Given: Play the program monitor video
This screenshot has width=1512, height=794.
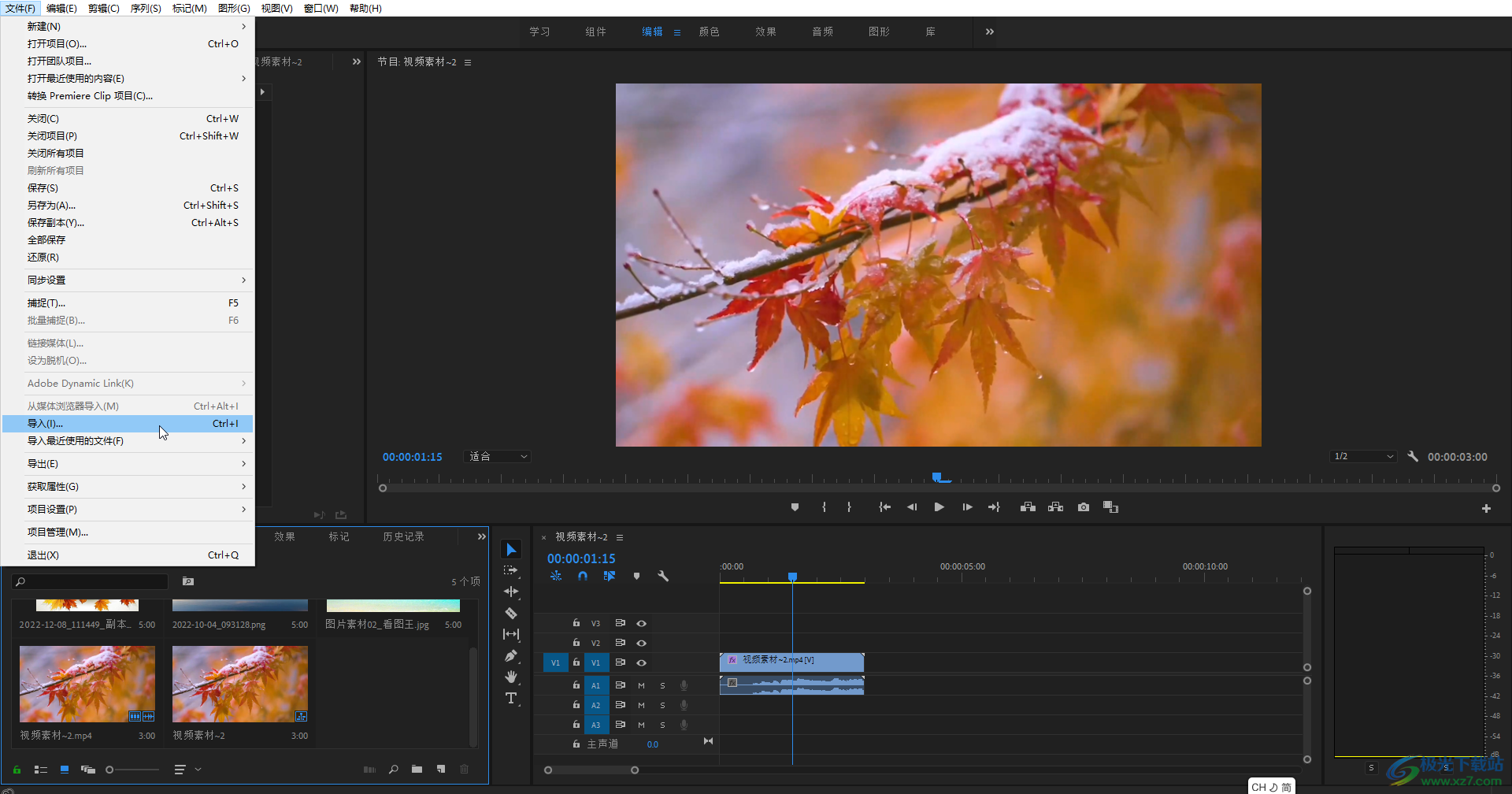Looking at the screenshot, I should click(939, 507).
